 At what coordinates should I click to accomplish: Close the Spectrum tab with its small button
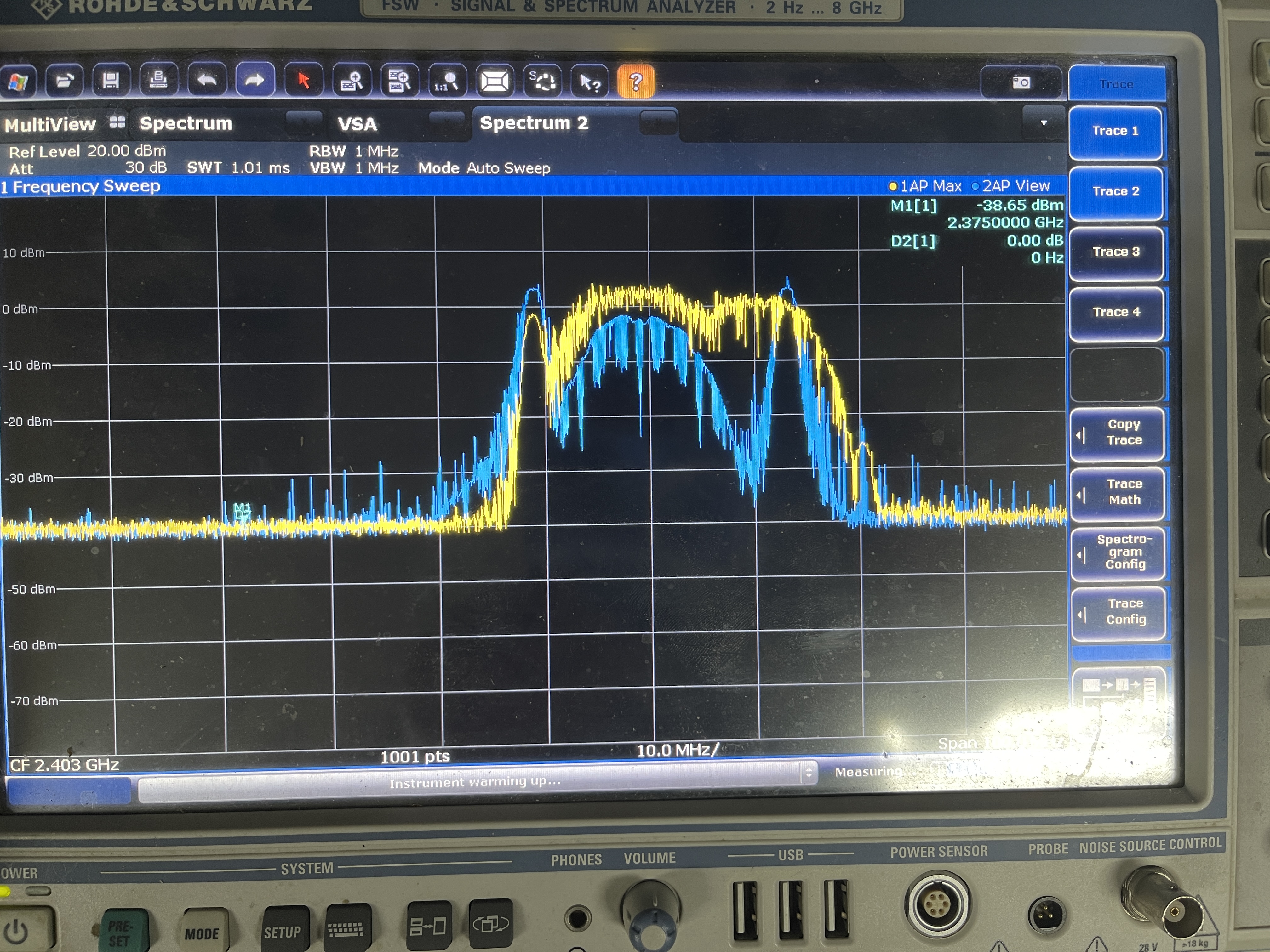(304, 122)
